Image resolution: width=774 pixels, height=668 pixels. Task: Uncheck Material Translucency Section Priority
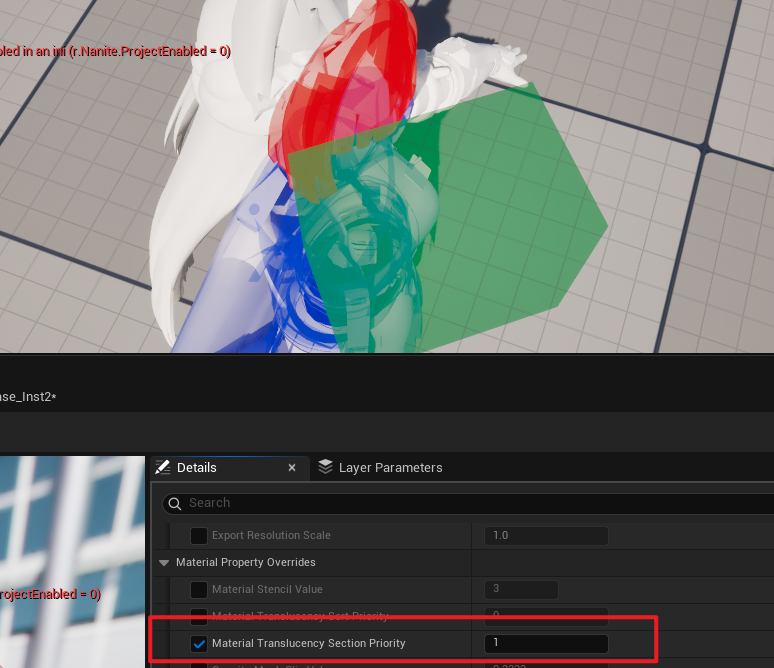[x=199, y=643]
